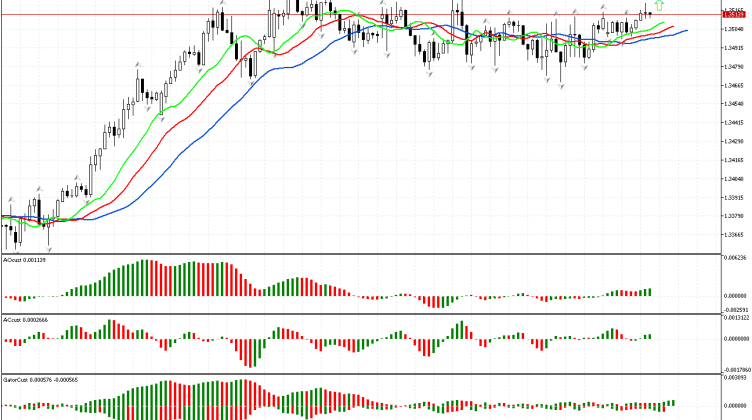
Task: Click the right end of red Alligator line
Action: (673, 27)
